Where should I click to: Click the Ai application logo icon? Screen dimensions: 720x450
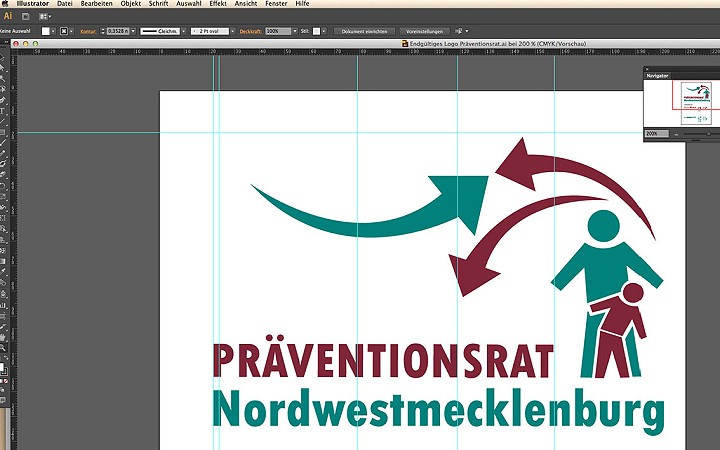(x=8, y=16)
